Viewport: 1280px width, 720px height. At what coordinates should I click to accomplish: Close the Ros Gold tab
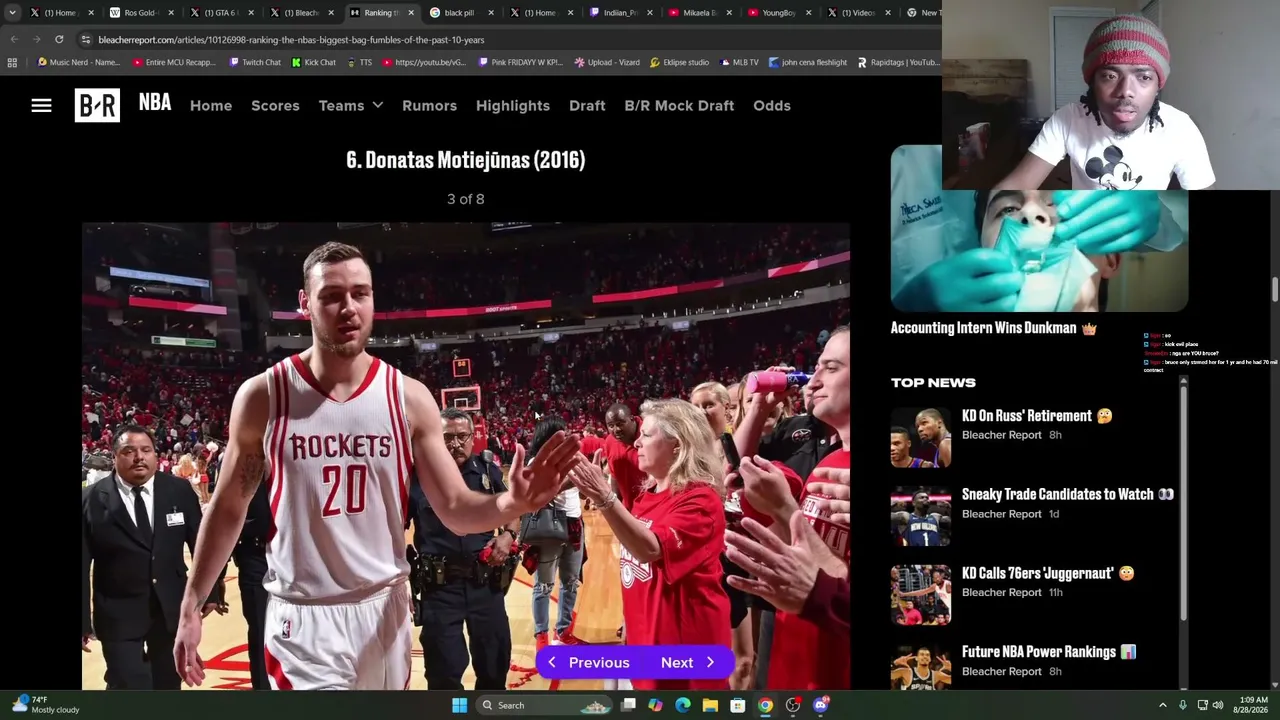171,13
